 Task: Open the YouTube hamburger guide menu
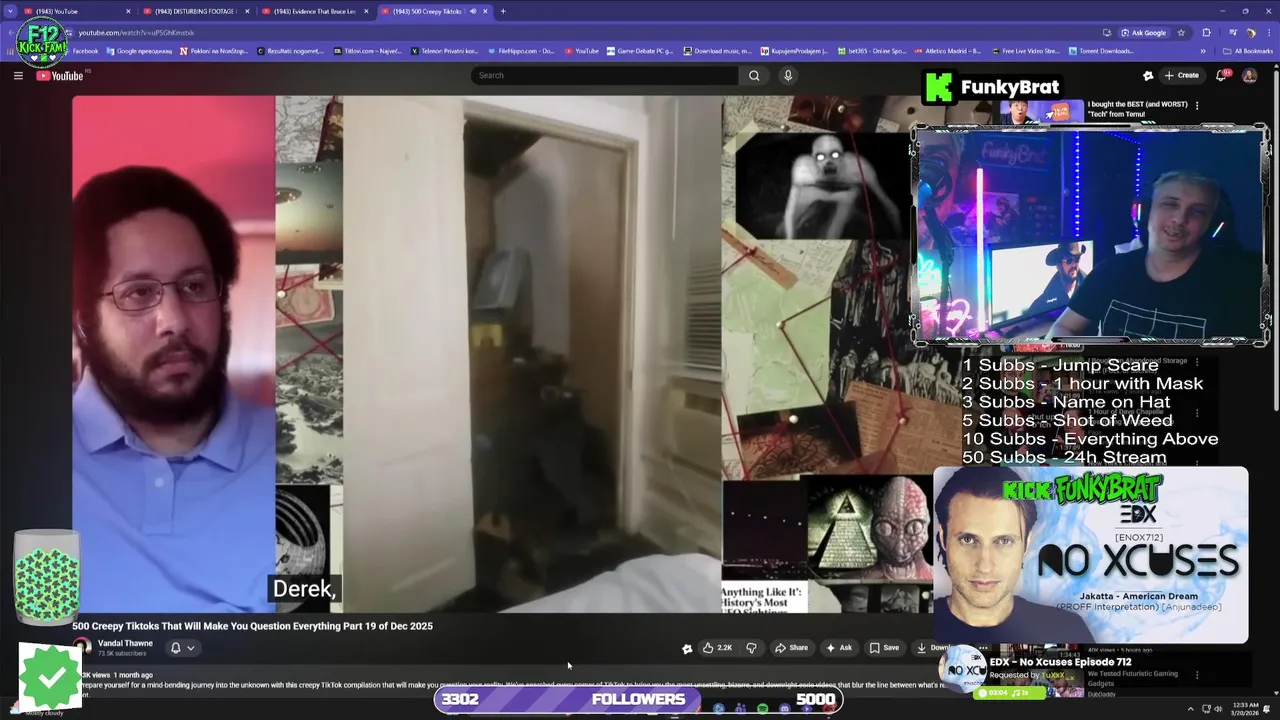[18, 75]
